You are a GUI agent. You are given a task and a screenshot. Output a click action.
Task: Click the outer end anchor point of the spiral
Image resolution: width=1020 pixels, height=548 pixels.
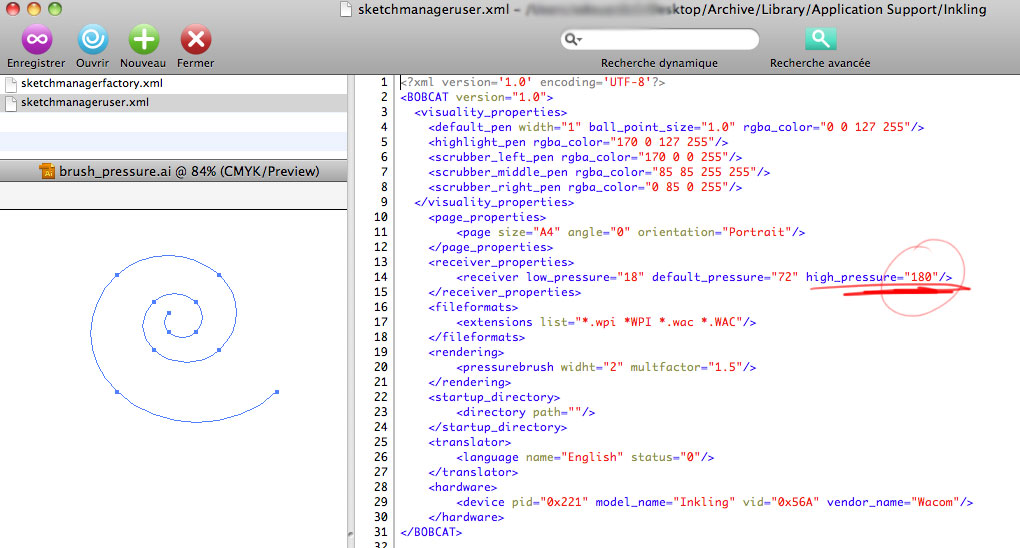tap(277, 392)
